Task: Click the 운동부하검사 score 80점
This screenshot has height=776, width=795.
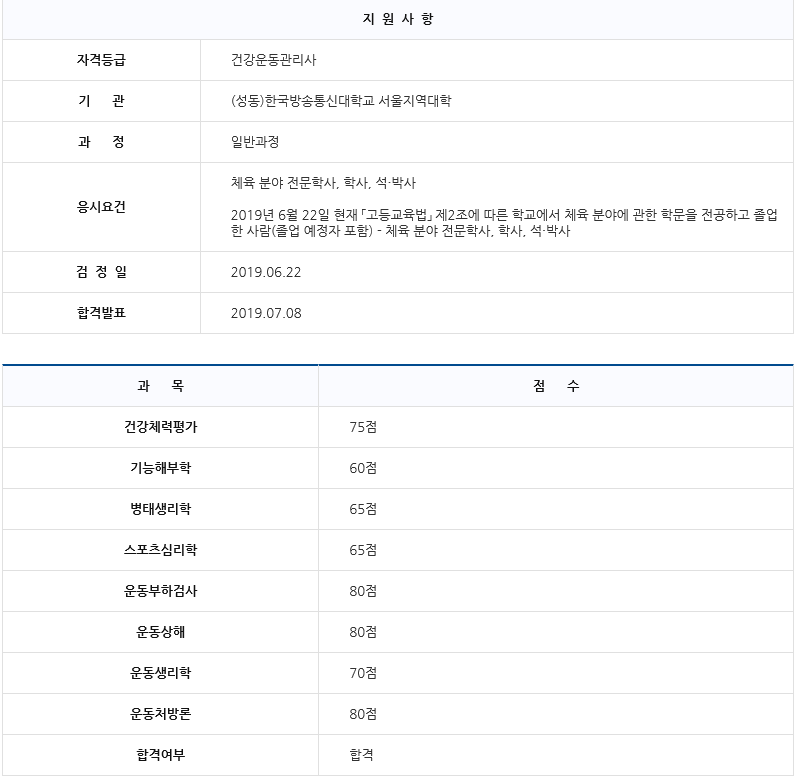Action: [363, 591]
